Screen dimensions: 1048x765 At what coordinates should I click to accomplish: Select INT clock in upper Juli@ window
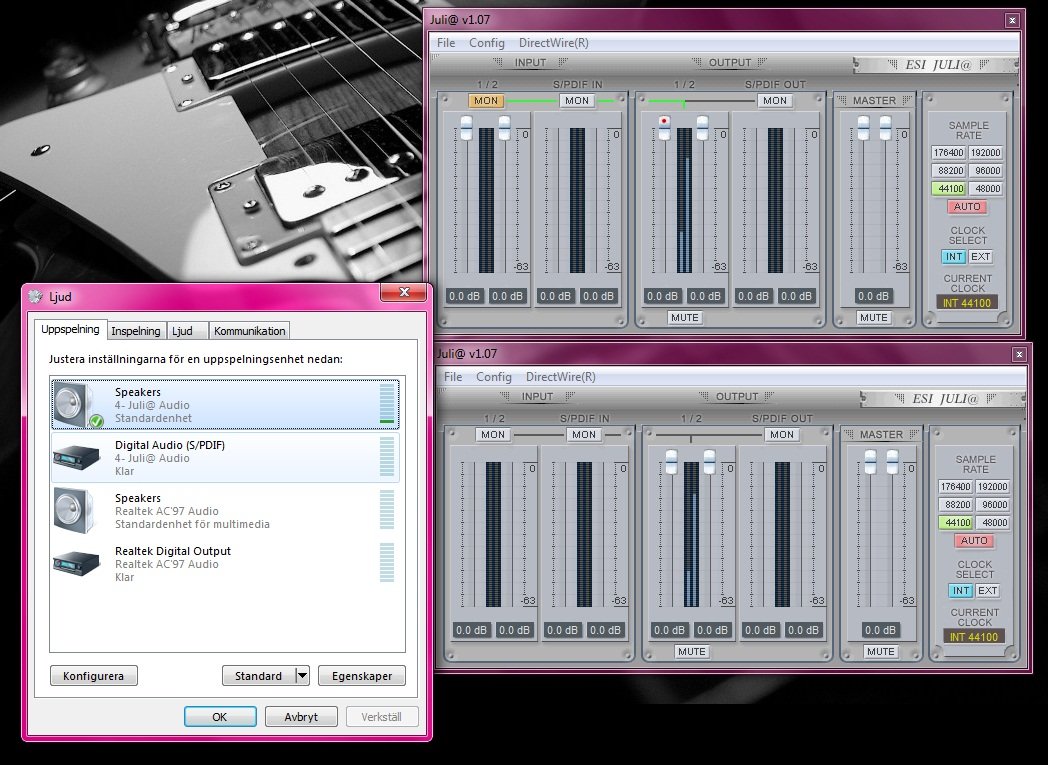pos(954,257)
